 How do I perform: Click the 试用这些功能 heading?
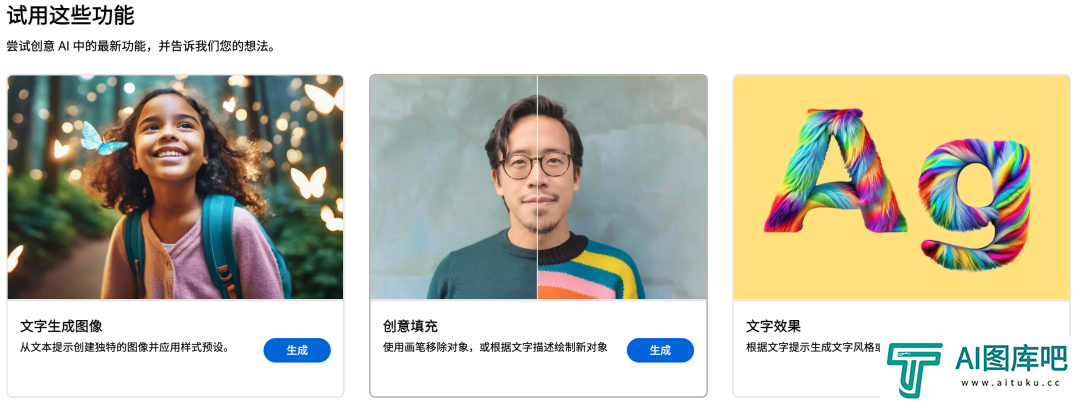click(x=70, y=14)
